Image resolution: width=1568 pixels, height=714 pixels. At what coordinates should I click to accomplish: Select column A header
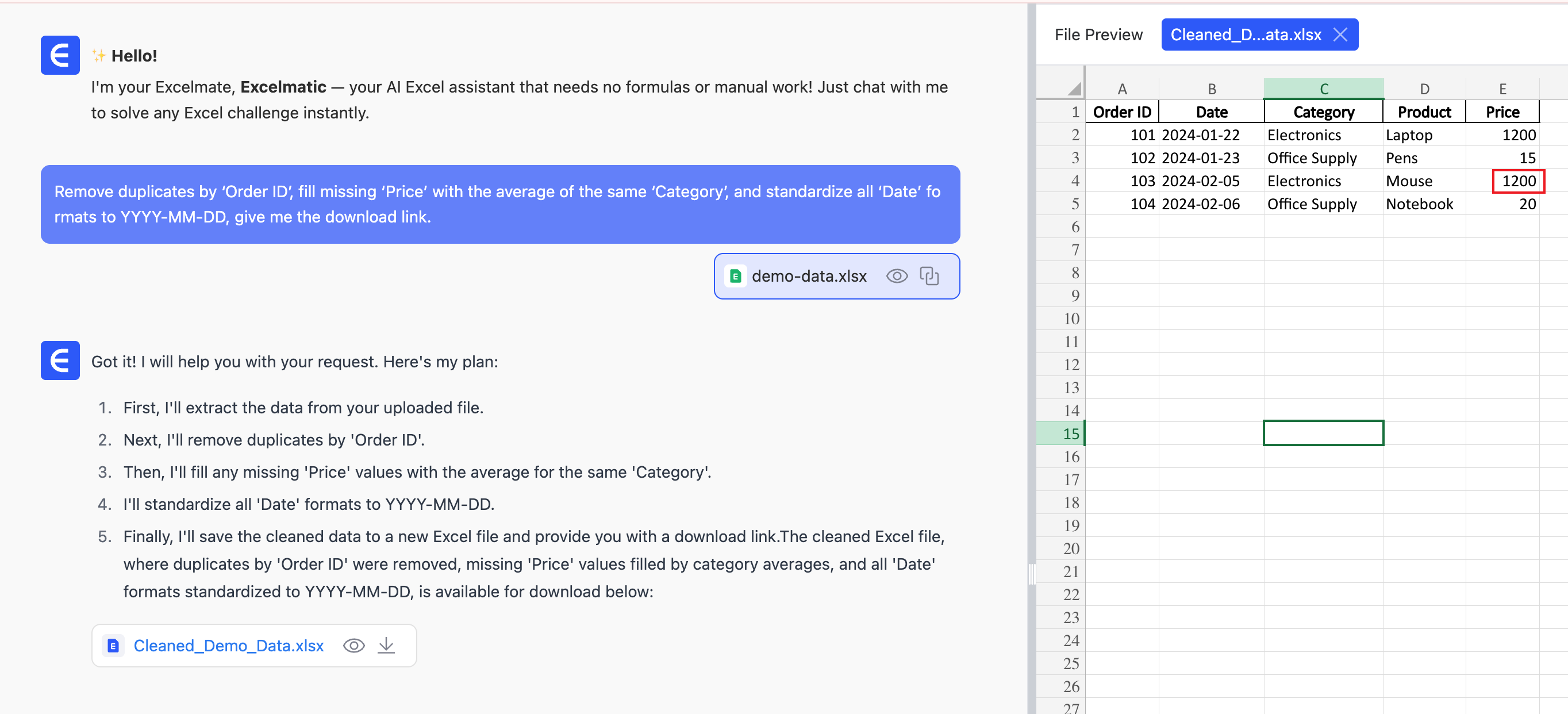(1122, 89)
